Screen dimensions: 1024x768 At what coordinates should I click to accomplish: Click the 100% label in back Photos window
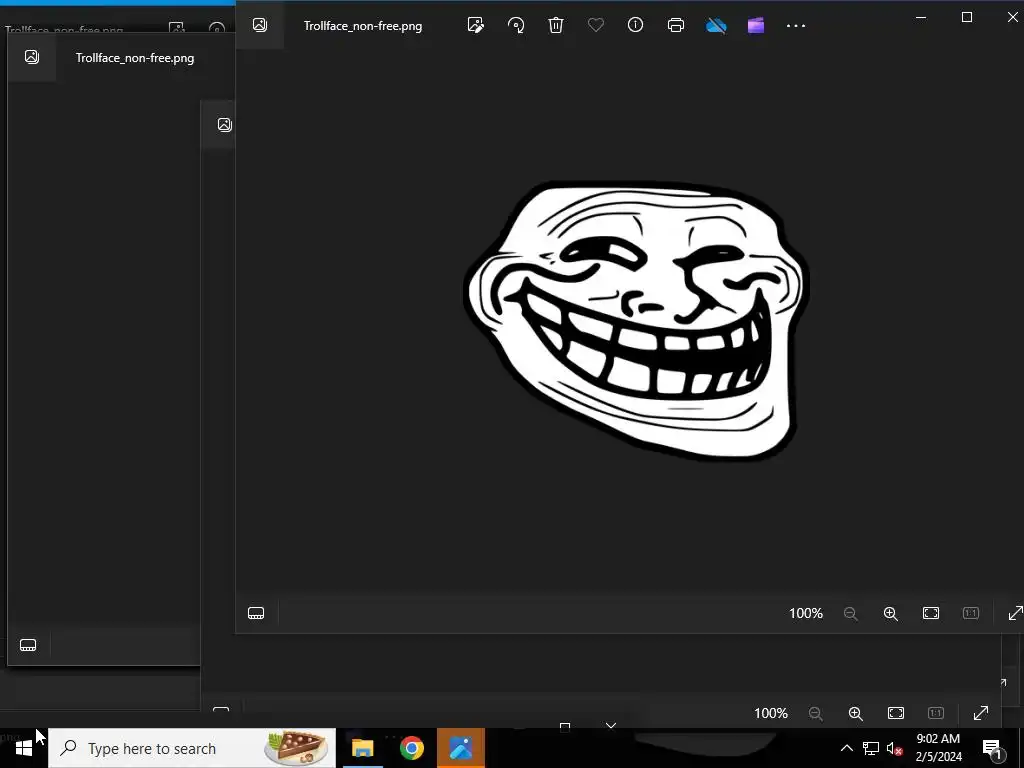pyautogui.click(x=771, y=713)
